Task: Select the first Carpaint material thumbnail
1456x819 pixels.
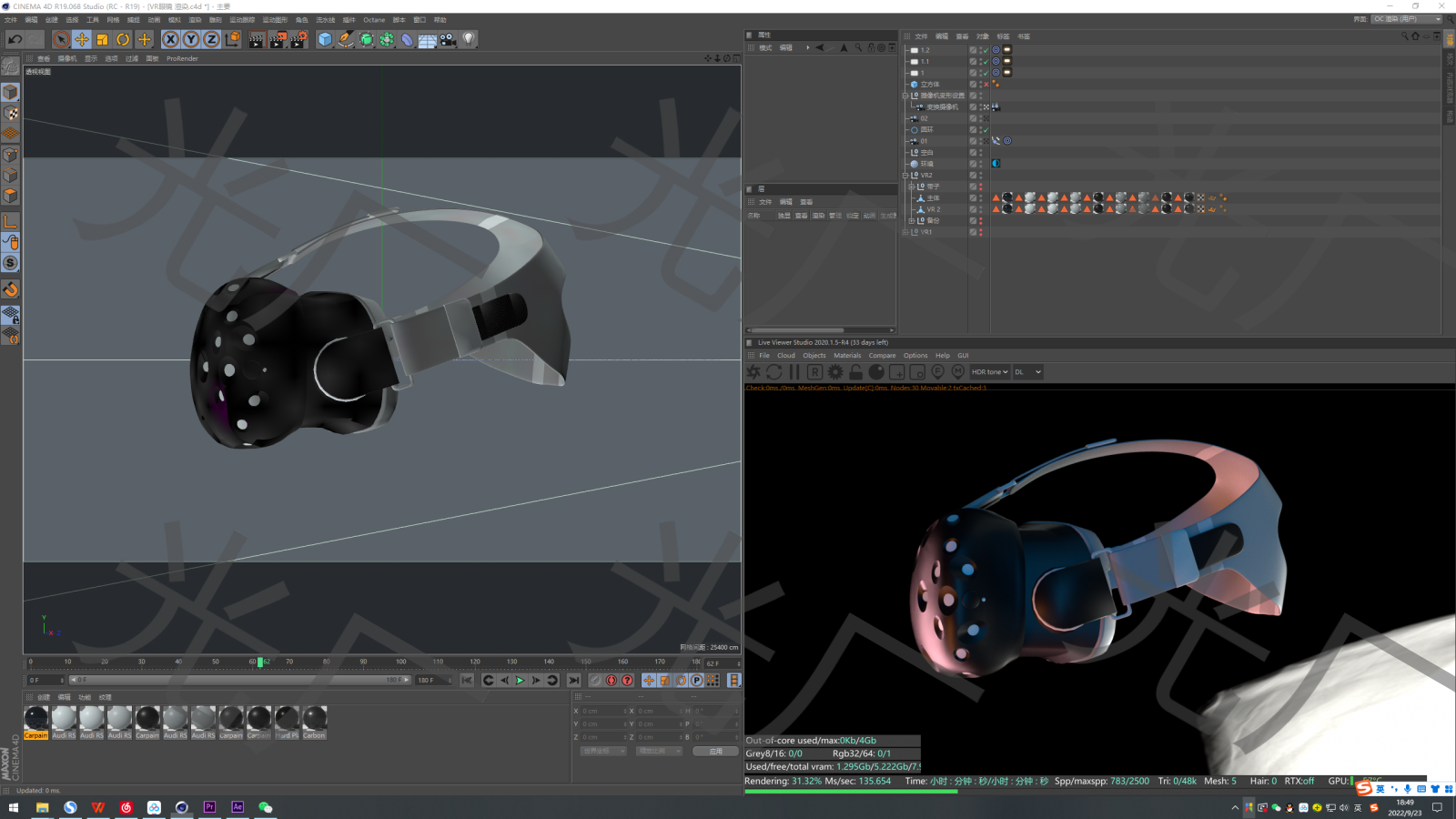Action: 36,719
